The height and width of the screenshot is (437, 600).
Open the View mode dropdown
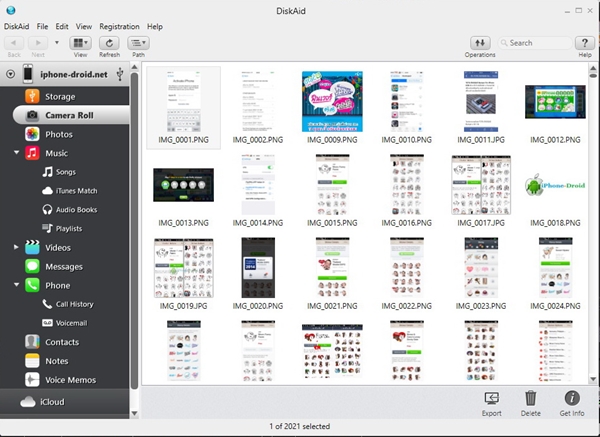(81, 43)
